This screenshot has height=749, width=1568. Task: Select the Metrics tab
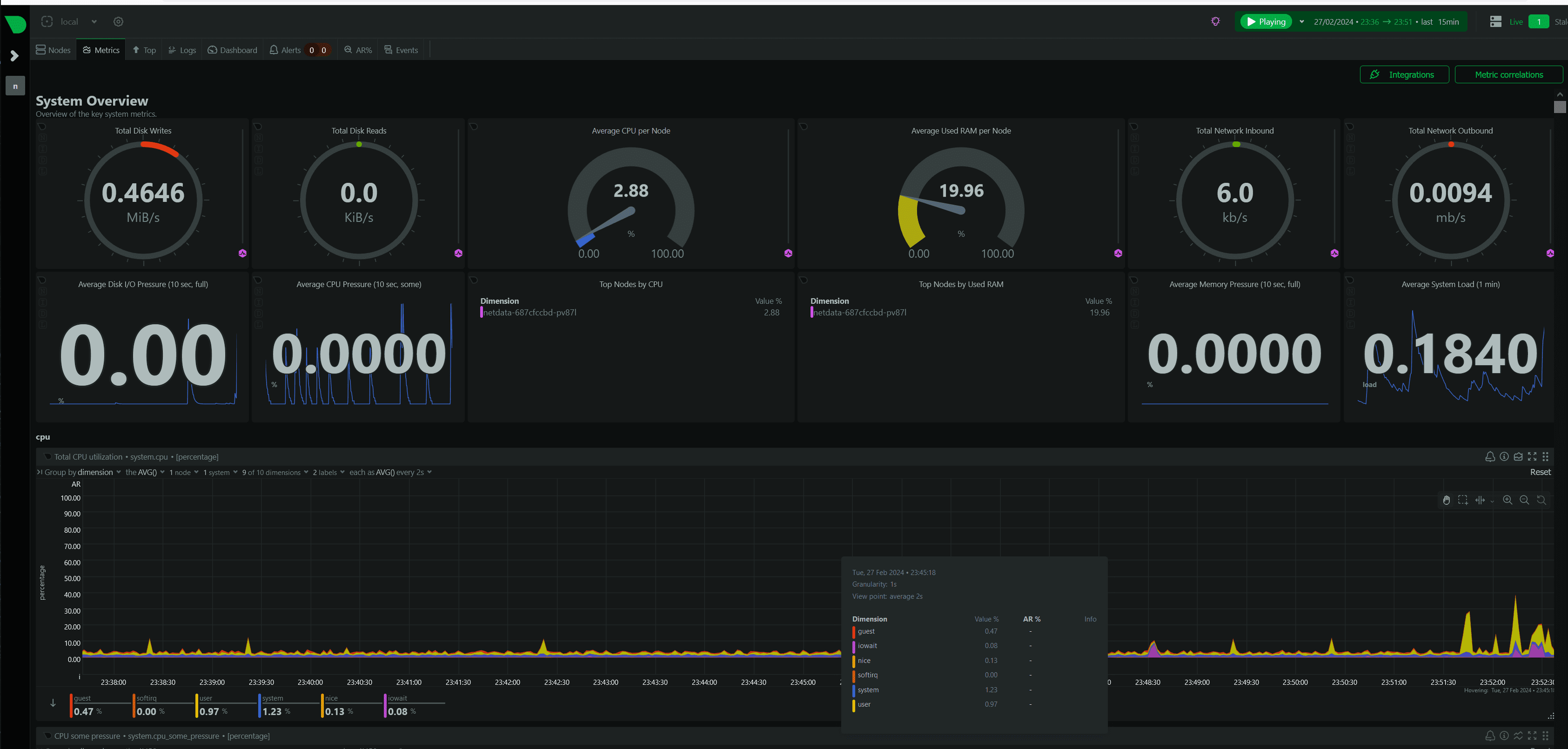click(x=101, y=50)
